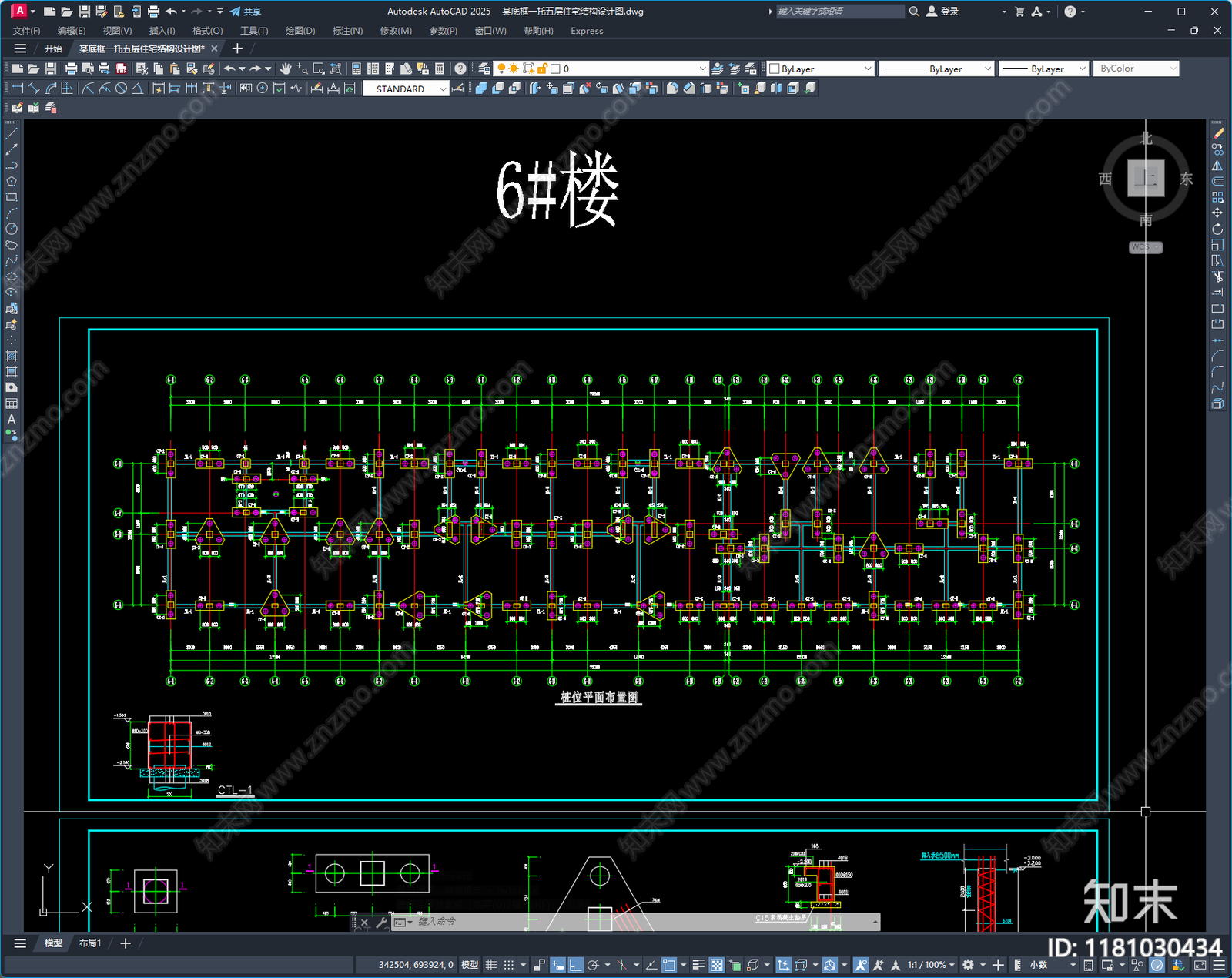
Task: Open the ByLayer color control dropdown
Action: click(820, 69)
